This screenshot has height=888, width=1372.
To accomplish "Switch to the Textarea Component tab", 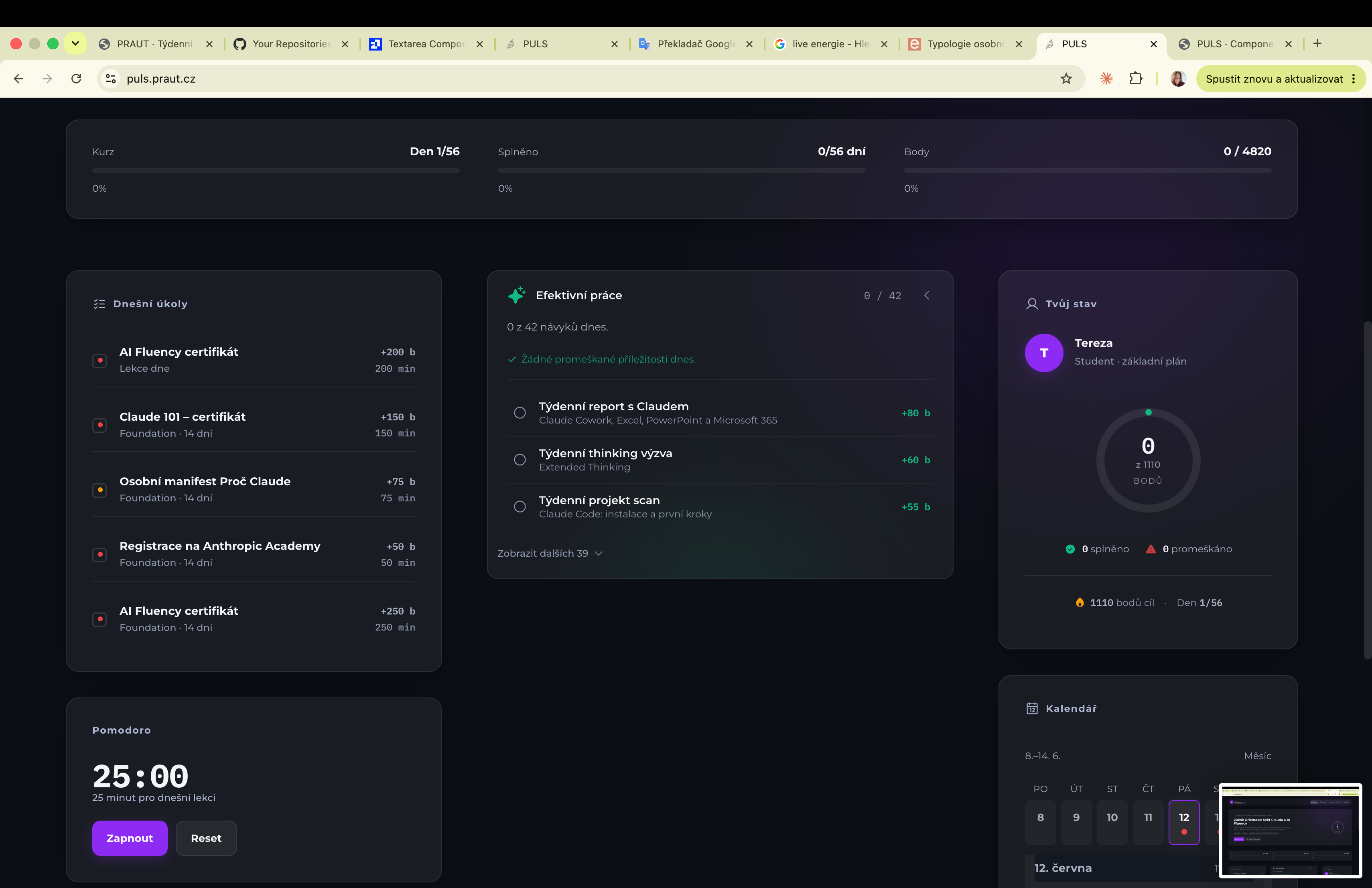I will coord(425,44).
